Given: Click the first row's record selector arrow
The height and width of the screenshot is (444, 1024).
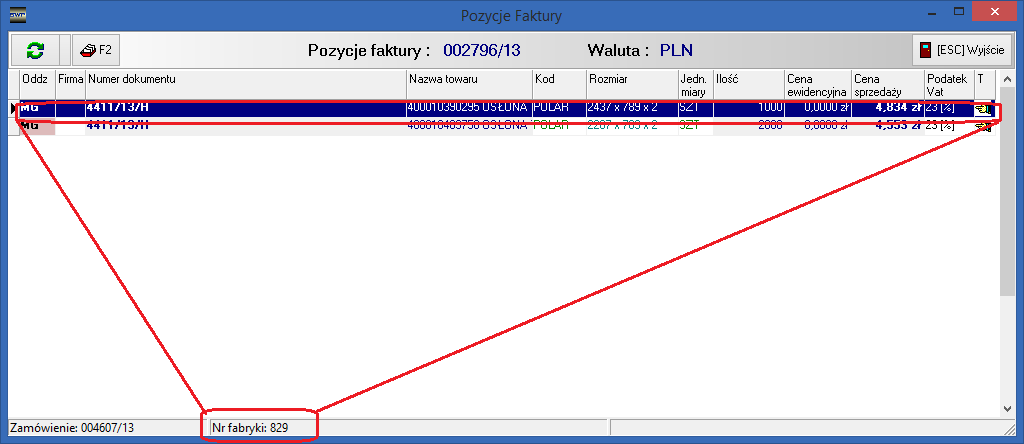Looking at the screenshot, I should tap(13, 108).
